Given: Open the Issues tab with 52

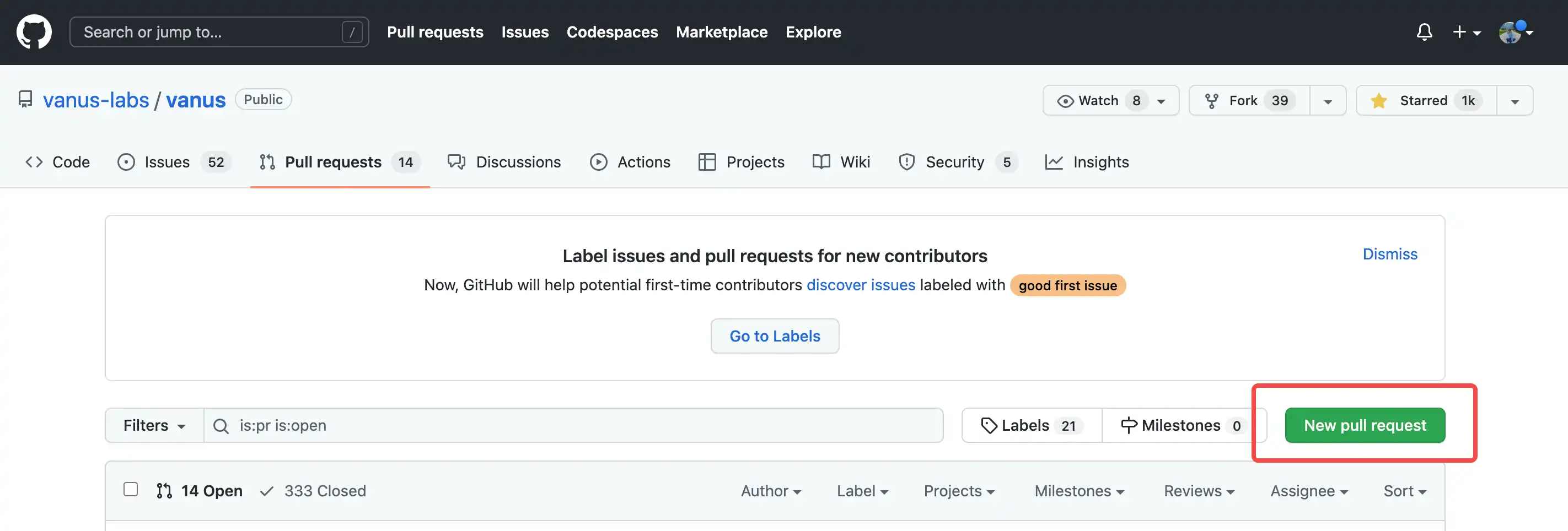Looking at the screenshot, I should click(174, 162).
